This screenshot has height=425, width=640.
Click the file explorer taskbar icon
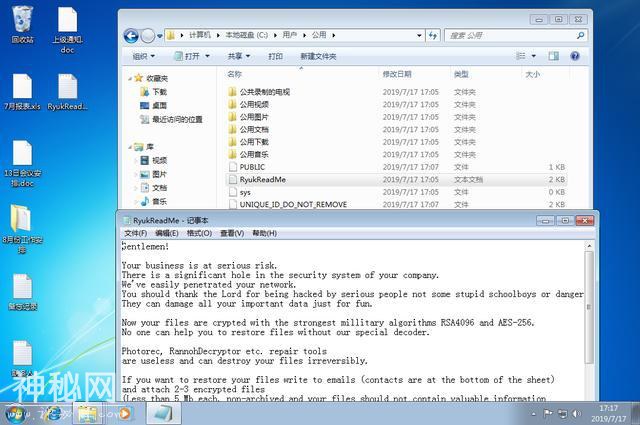click(87, 414)
